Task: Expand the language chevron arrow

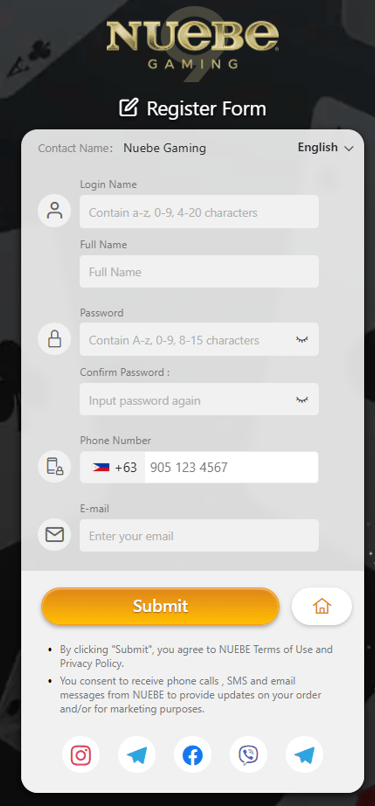Action: click(349, 149)
